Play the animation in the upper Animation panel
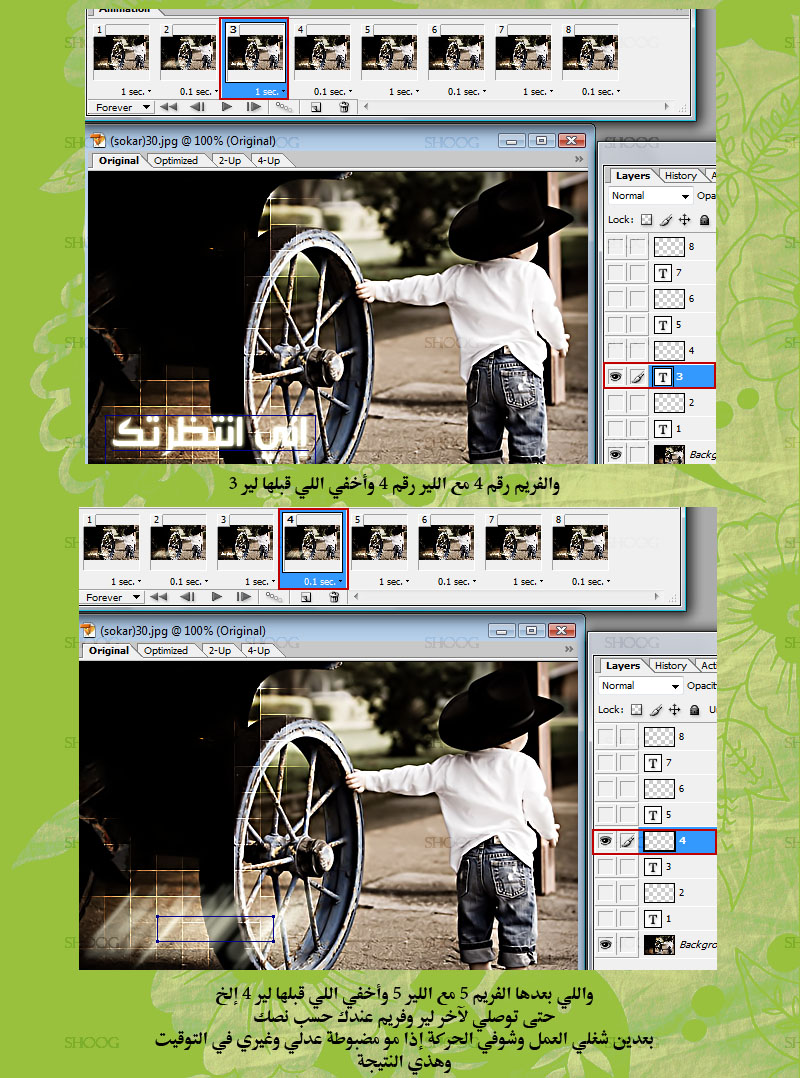 [x=227, y=106]
